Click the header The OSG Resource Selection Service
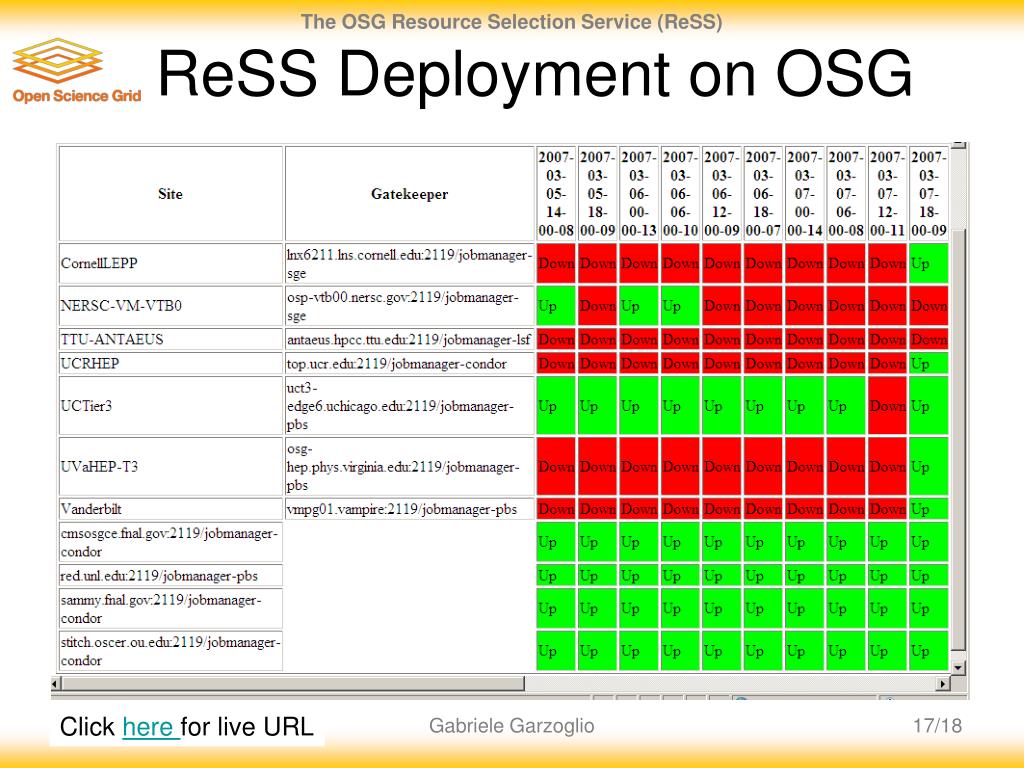1024x768 pixels. coord(511,22)
